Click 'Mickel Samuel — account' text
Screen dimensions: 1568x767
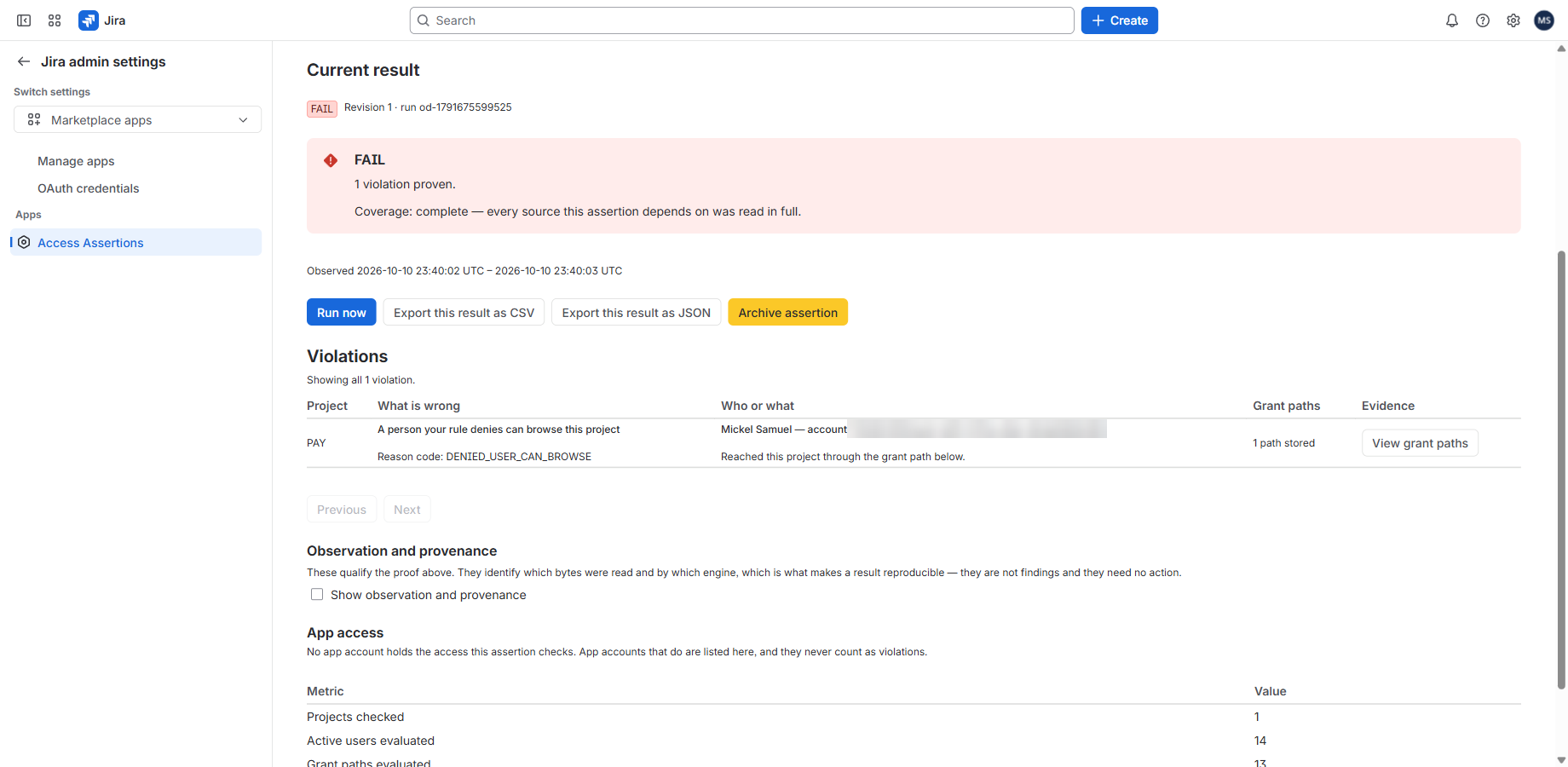[784, 430]
